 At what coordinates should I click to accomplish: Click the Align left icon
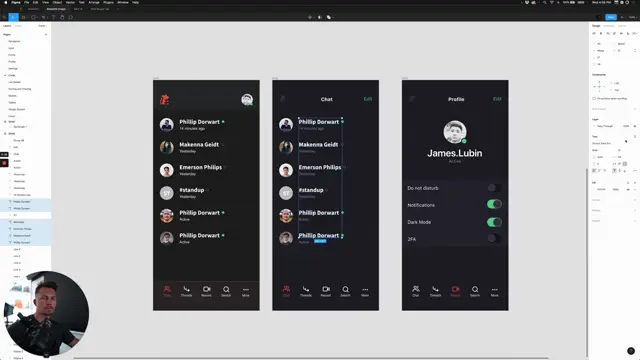click(x=594, y=33)
